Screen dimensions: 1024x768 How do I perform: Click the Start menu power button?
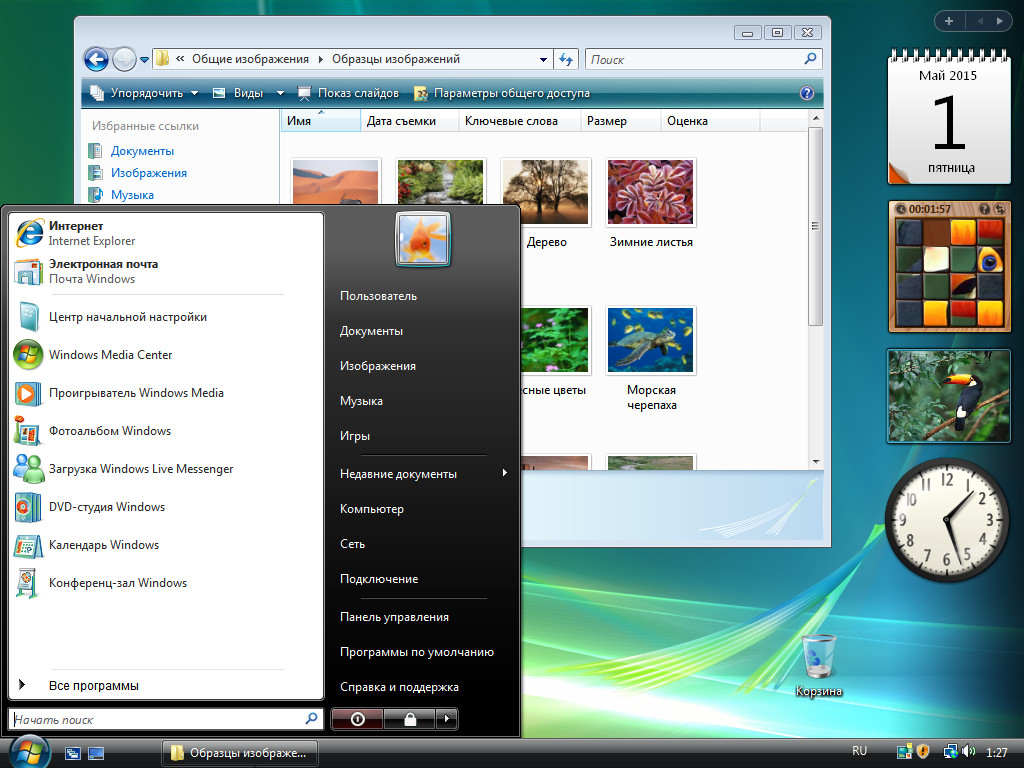pyautogui.click(x=357, y=719)
